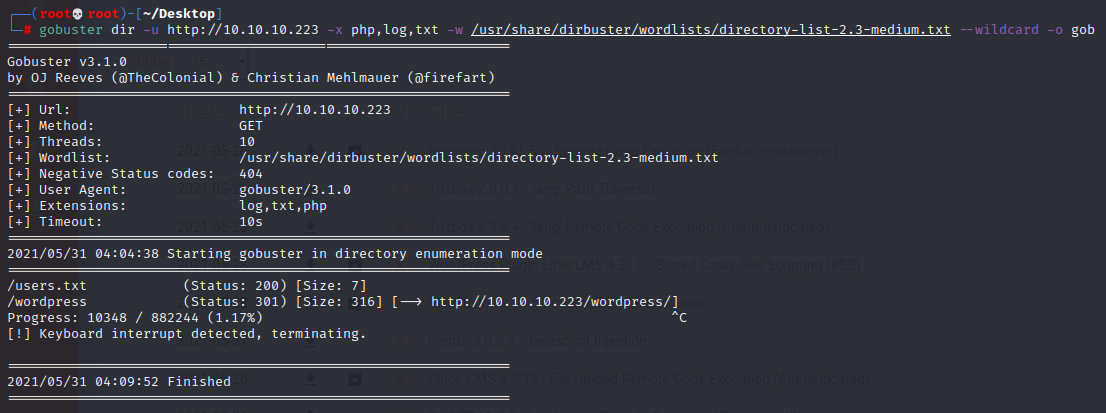
Task: Sort by the Title column header
Action: (447, 111)
